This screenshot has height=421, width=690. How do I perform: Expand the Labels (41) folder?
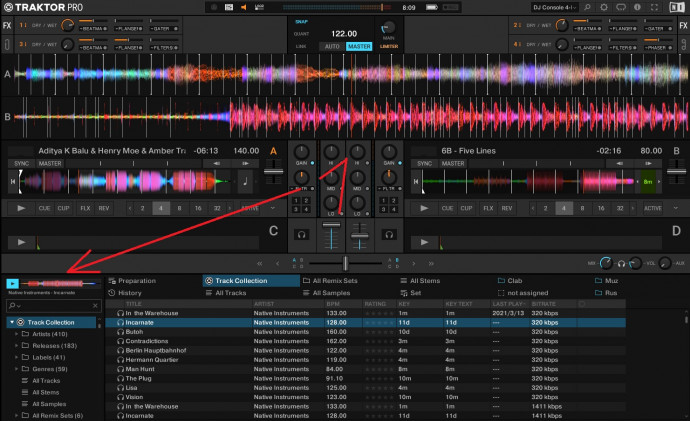16,357
